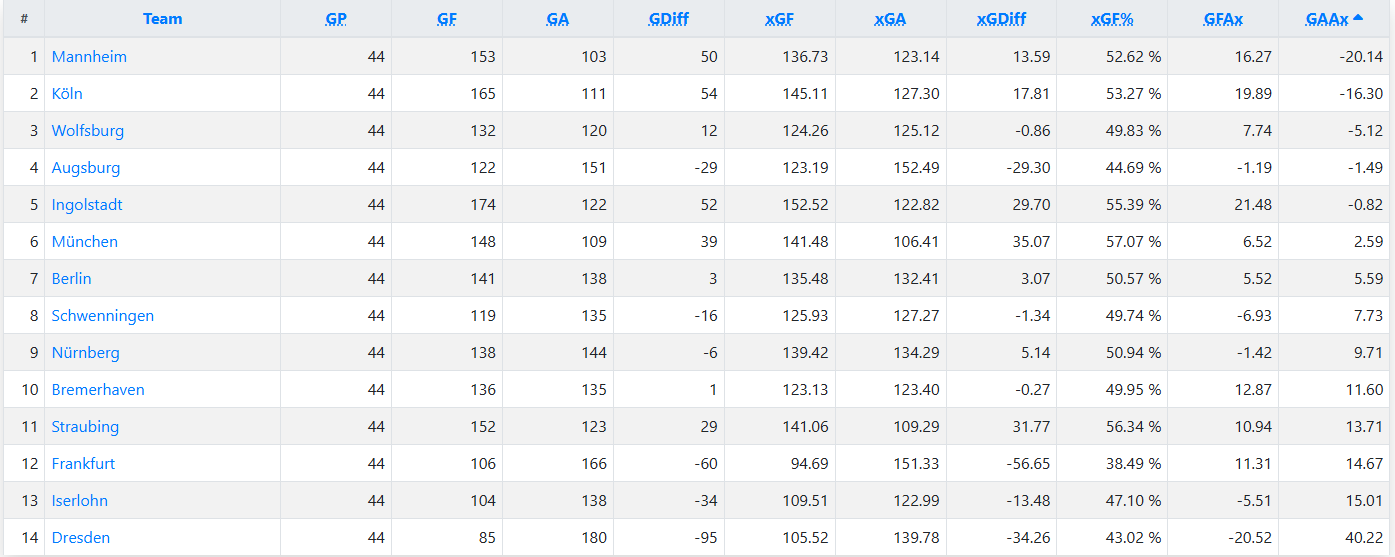The width and height of the screenshot is (1395, 557).
Task: Sort standings by xGF header
Action: [x=779, y=19]
